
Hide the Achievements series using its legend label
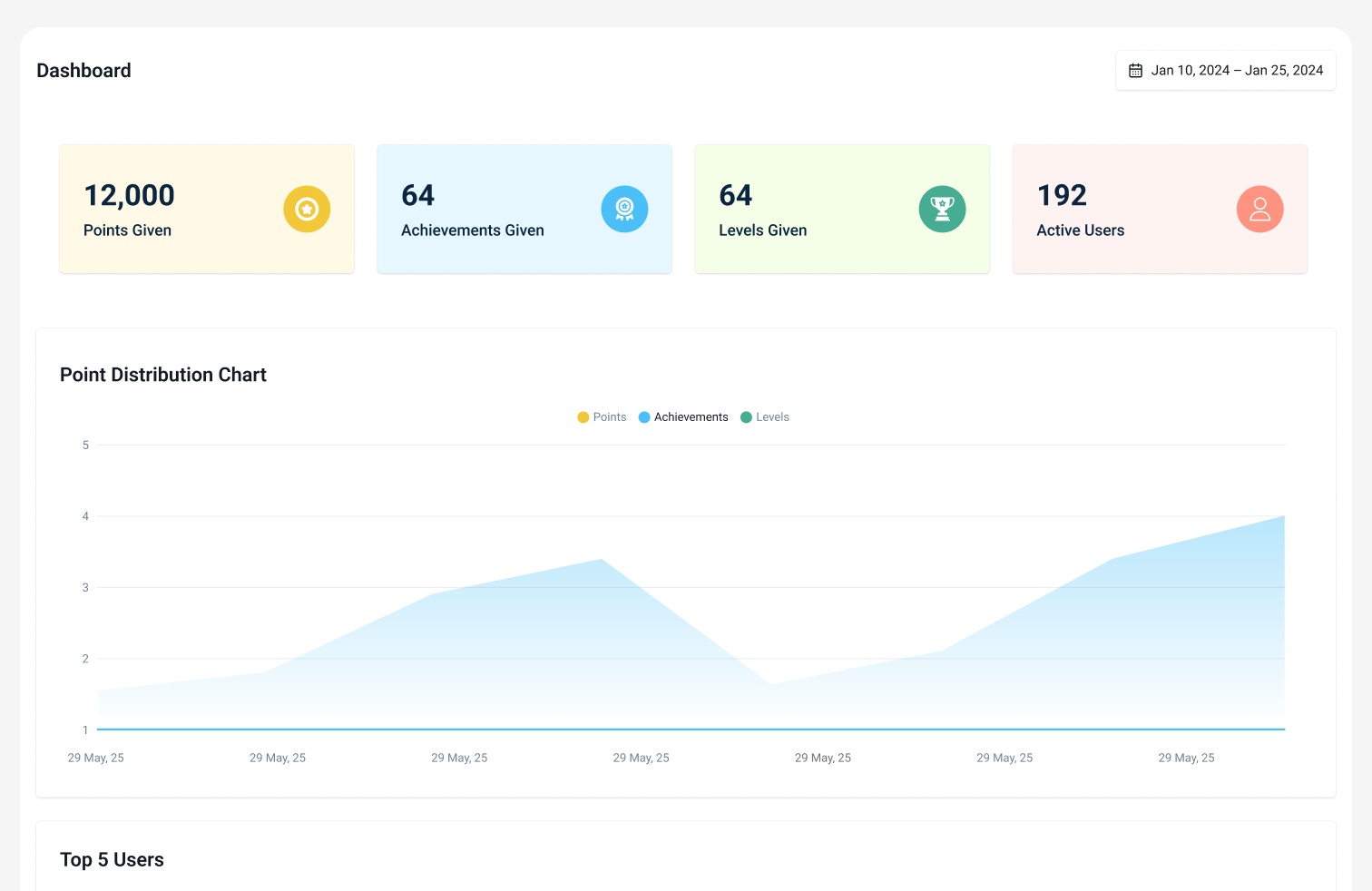[691, 416]
